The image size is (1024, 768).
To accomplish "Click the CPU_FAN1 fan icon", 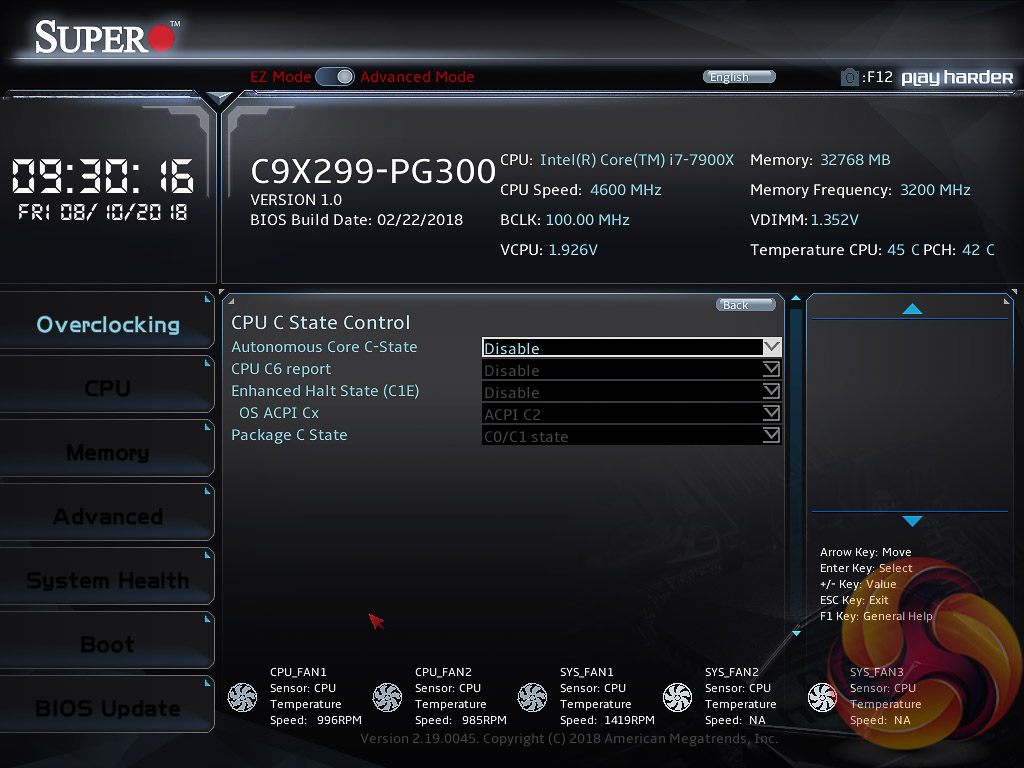I will pyautogui.click(x=242, y=697).
